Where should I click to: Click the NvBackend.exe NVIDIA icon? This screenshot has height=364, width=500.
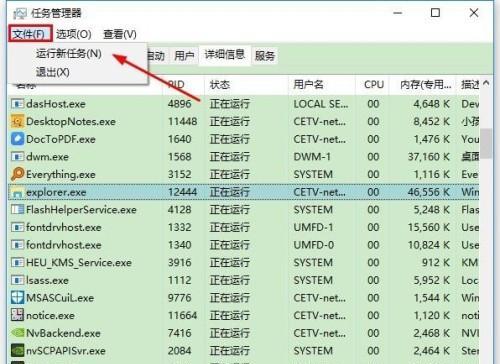(x=17, y=333)
